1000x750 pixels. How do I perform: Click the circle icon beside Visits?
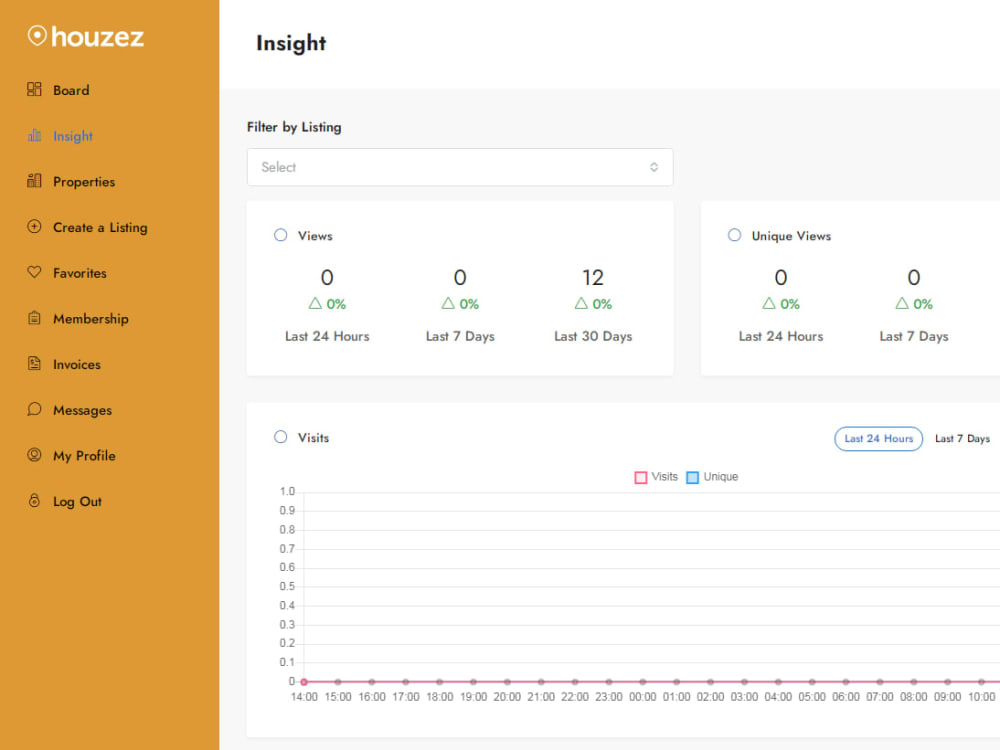281,437
